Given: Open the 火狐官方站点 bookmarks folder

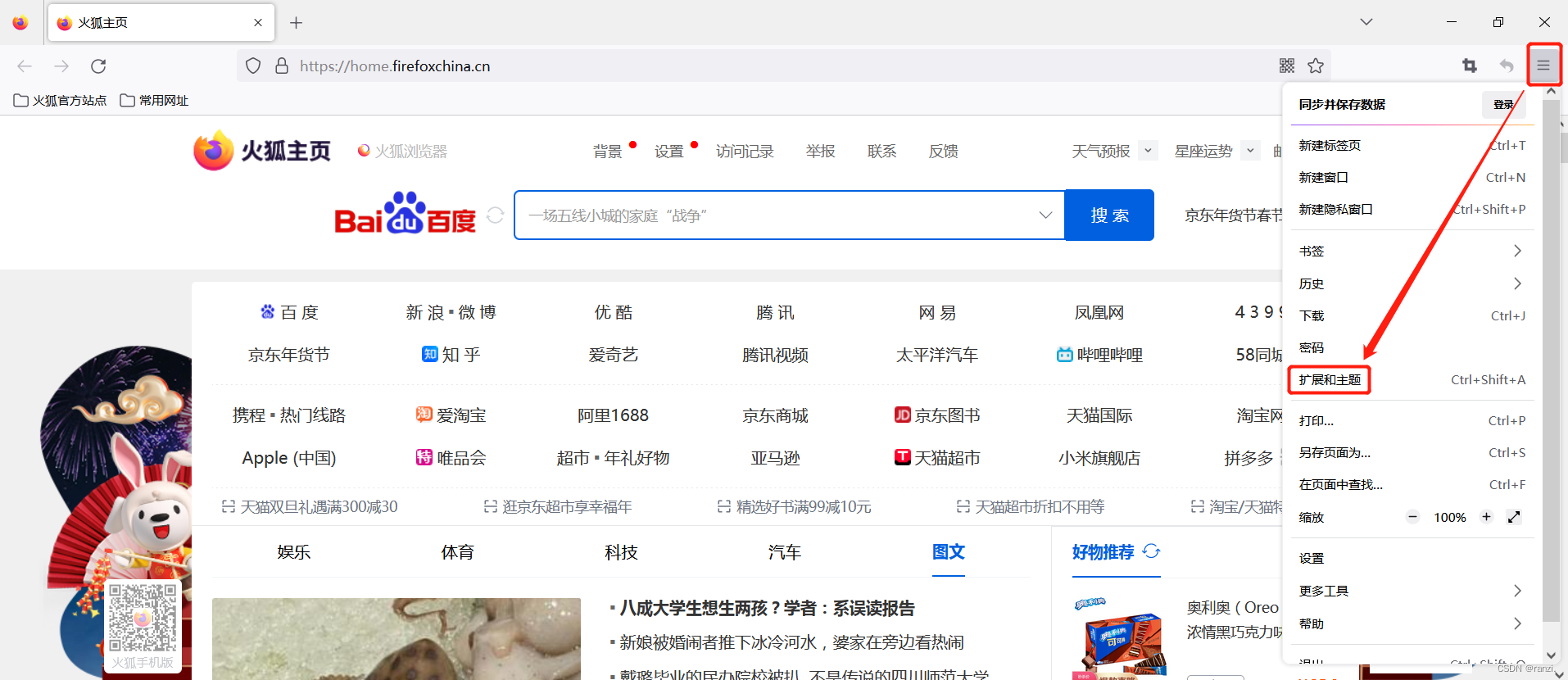Looking at the screenshot, I should point(61,100).
